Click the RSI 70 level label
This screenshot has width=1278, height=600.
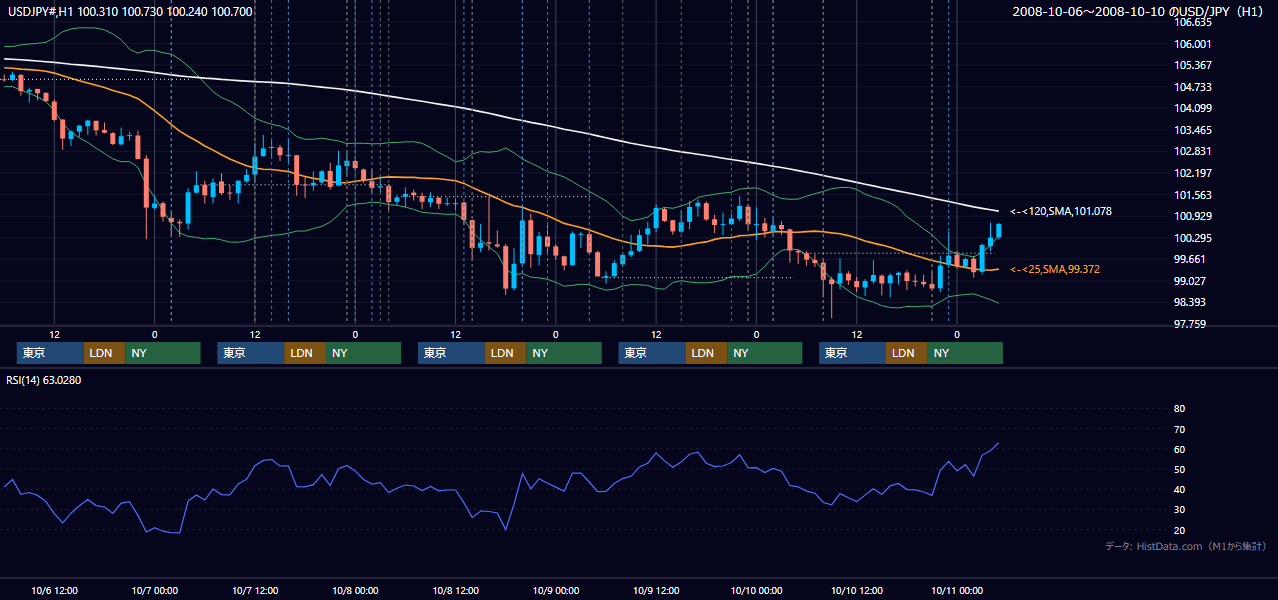point(1179,429)
